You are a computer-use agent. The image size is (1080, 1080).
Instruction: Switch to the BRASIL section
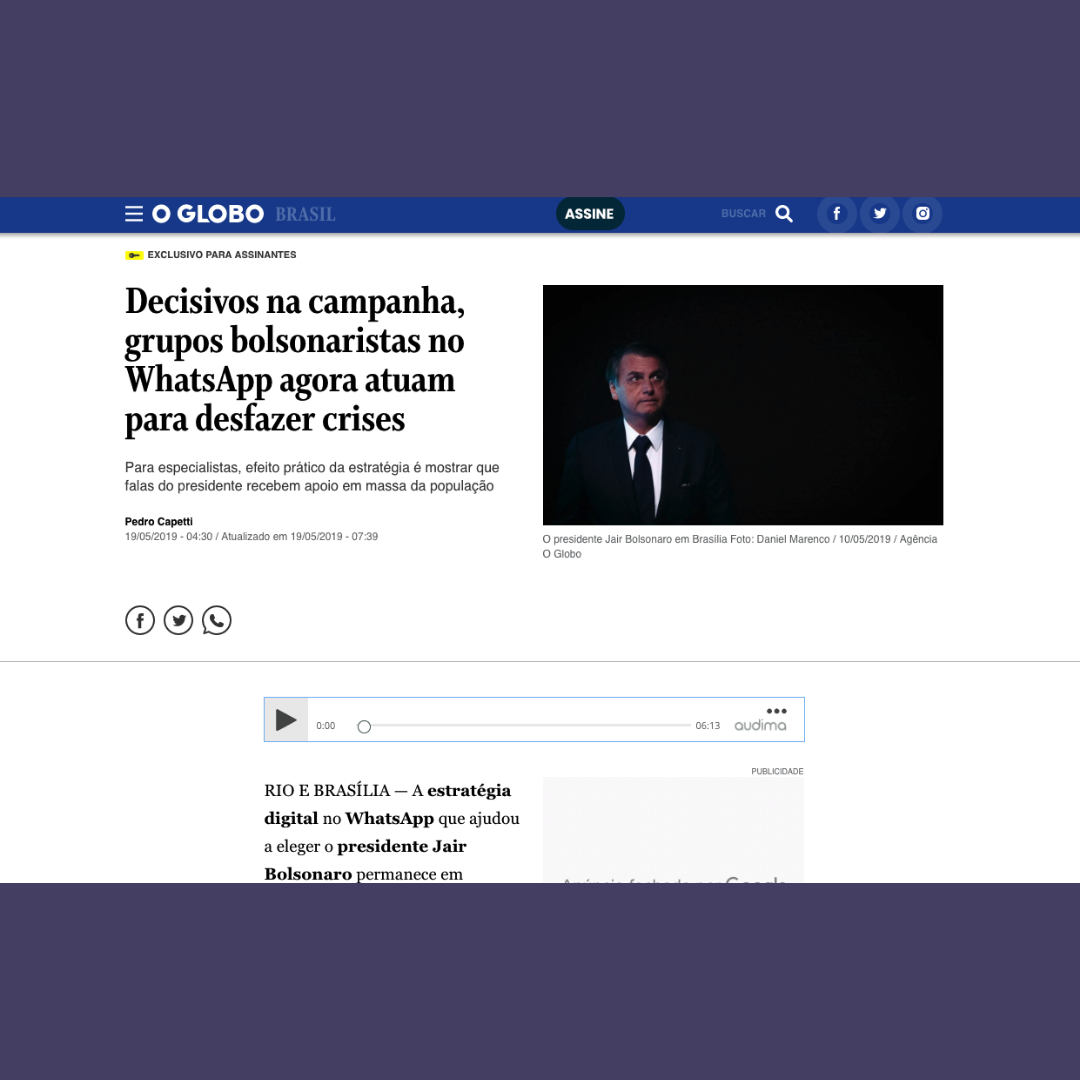coord(305,213)
